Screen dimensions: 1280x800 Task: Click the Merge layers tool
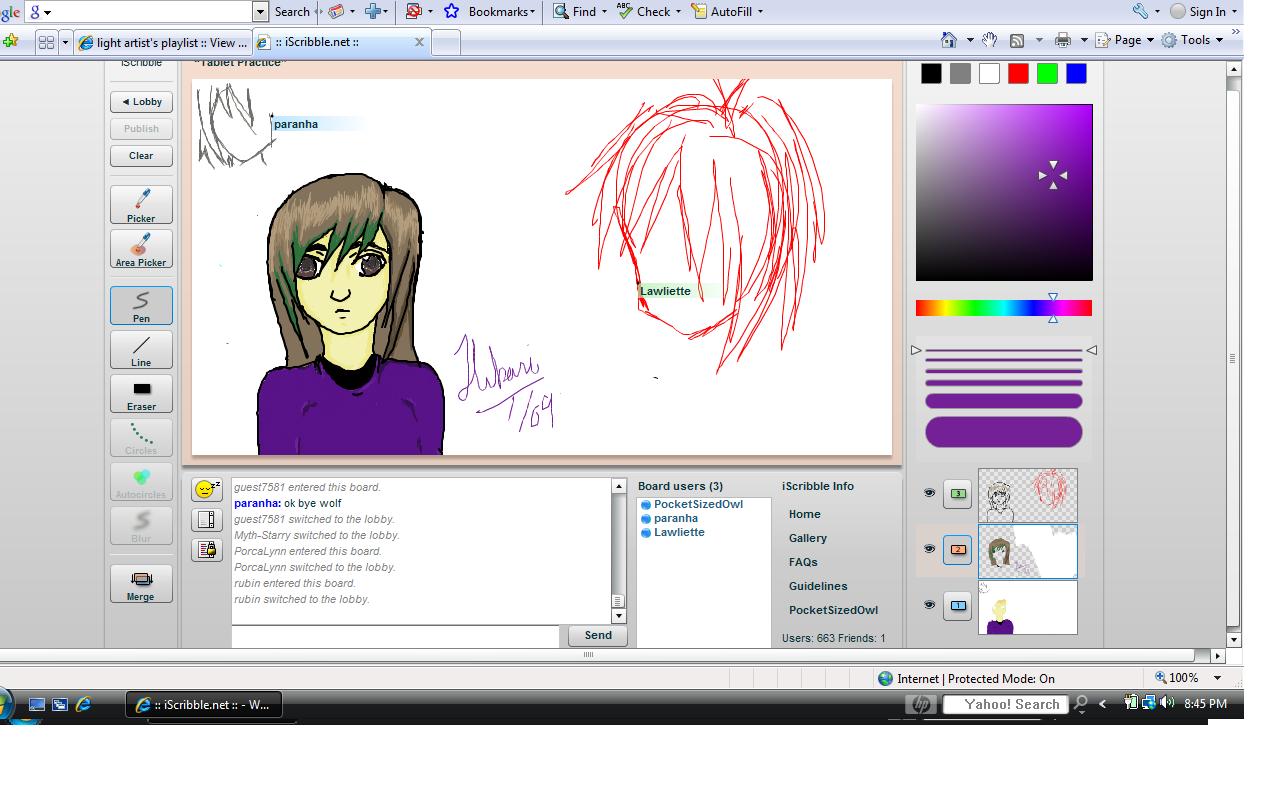pos(141,584)
